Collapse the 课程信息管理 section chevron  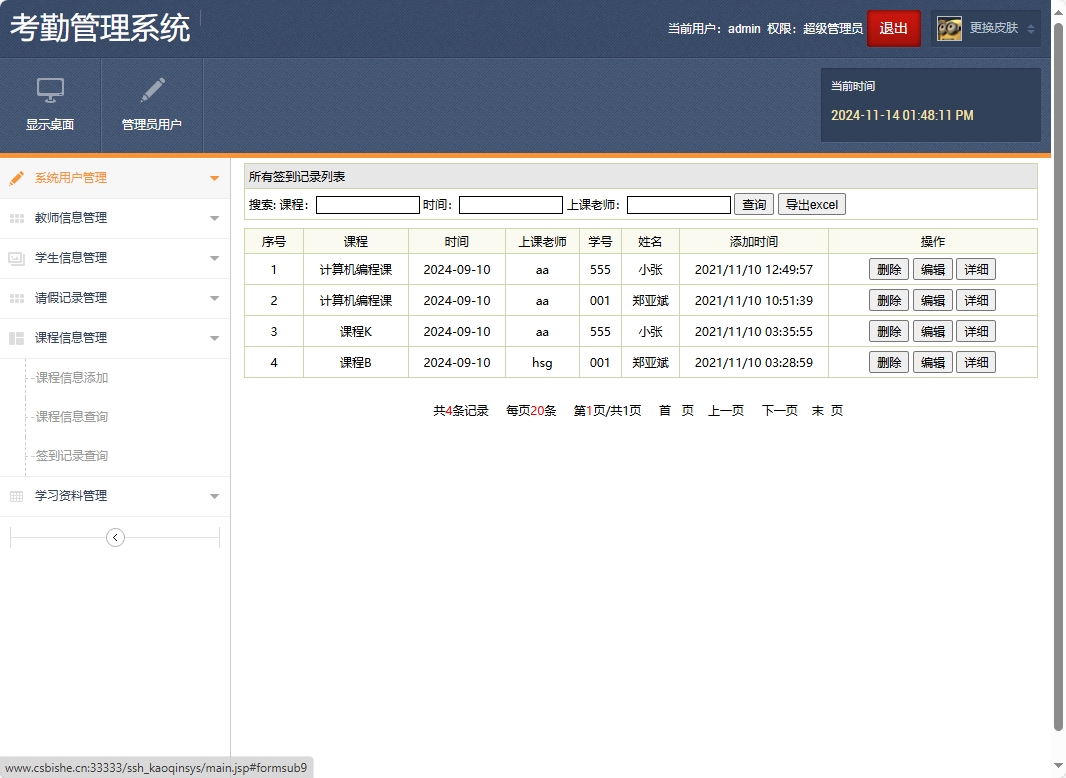tap(213, 338)
